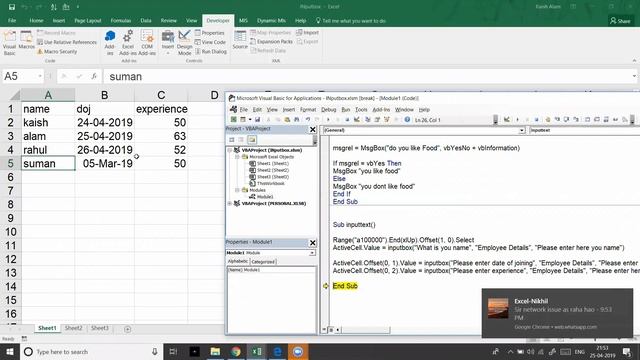Click the Run Dialog button in ribbon
The image size is (640, 360).
pos(211,51)
